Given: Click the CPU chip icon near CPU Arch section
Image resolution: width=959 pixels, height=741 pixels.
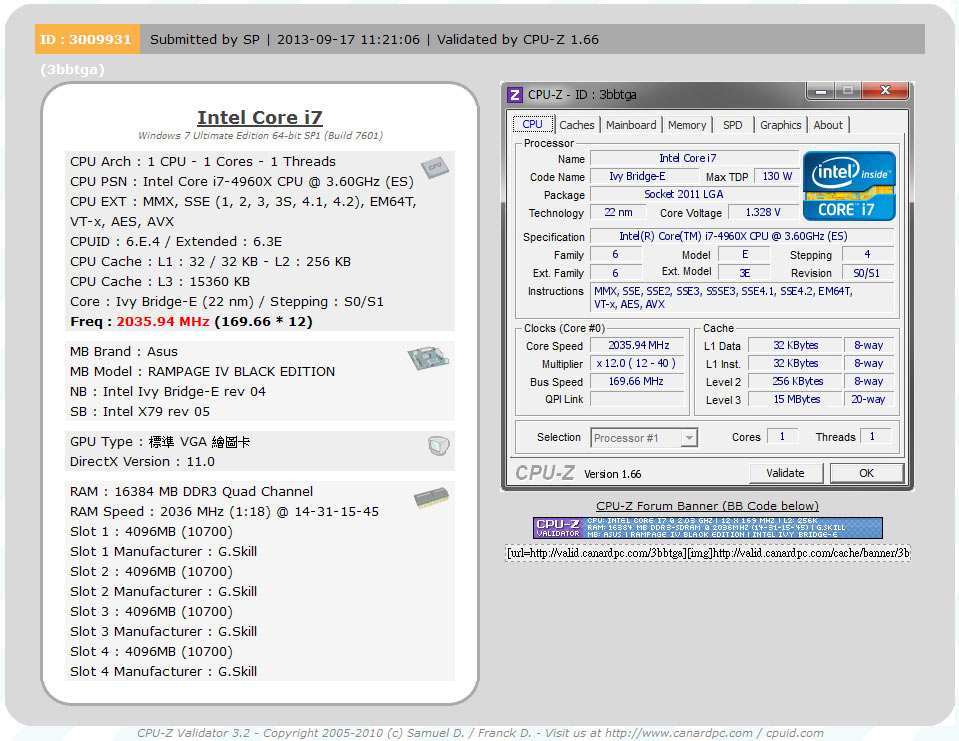Looking at the screenshot, I should 435,169.
